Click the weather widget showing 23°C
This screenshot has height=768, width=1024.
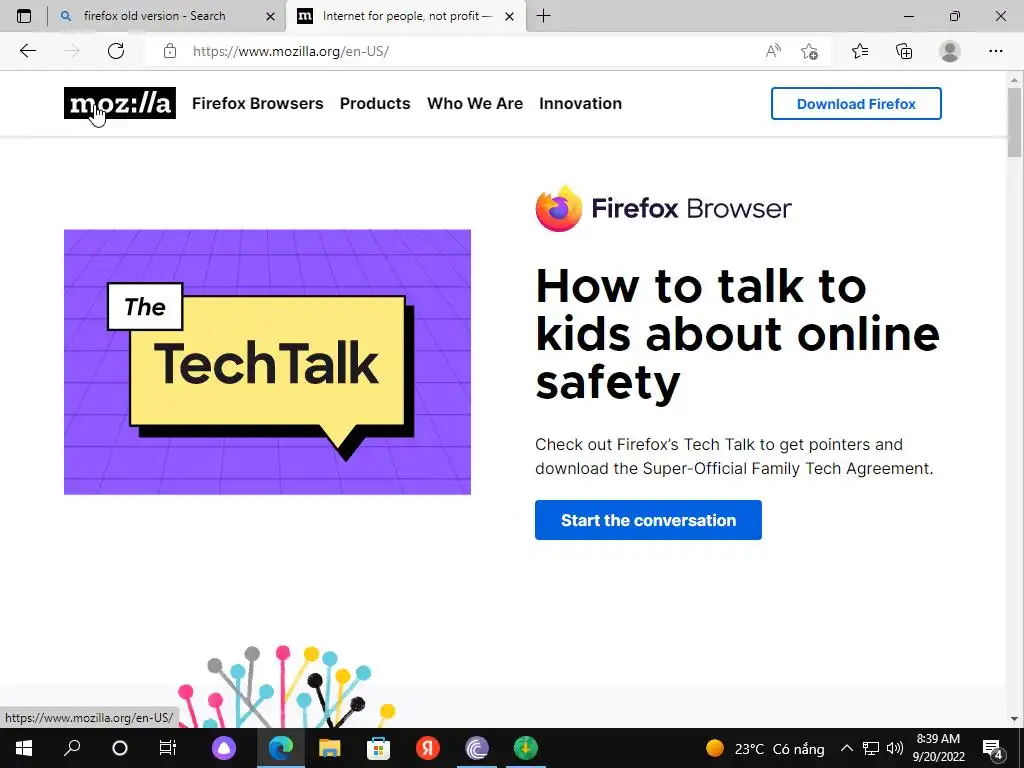pos(765,748)
